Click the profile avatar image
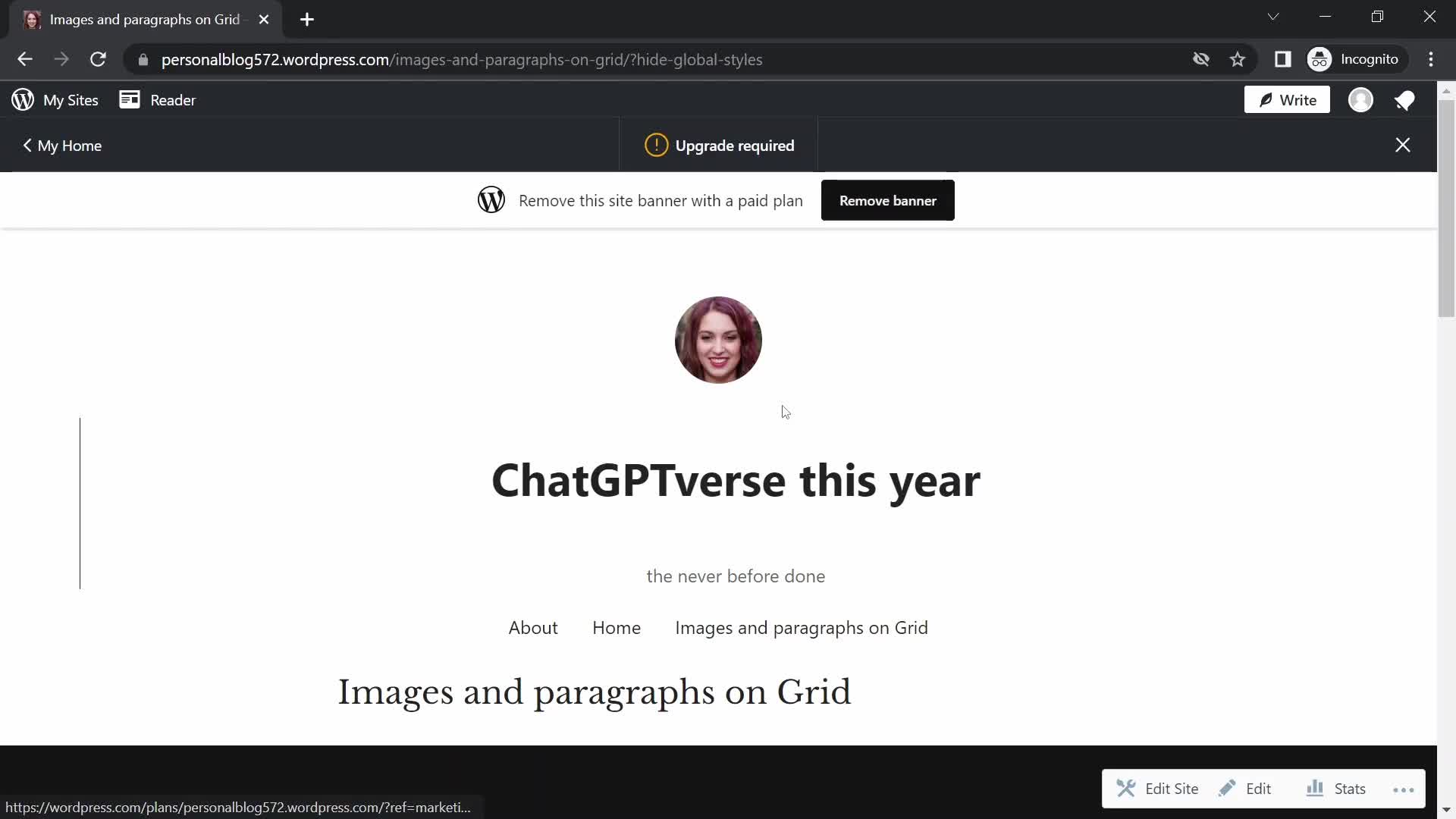This screenshot has height=819, width=1456. [x=718, y=339]
